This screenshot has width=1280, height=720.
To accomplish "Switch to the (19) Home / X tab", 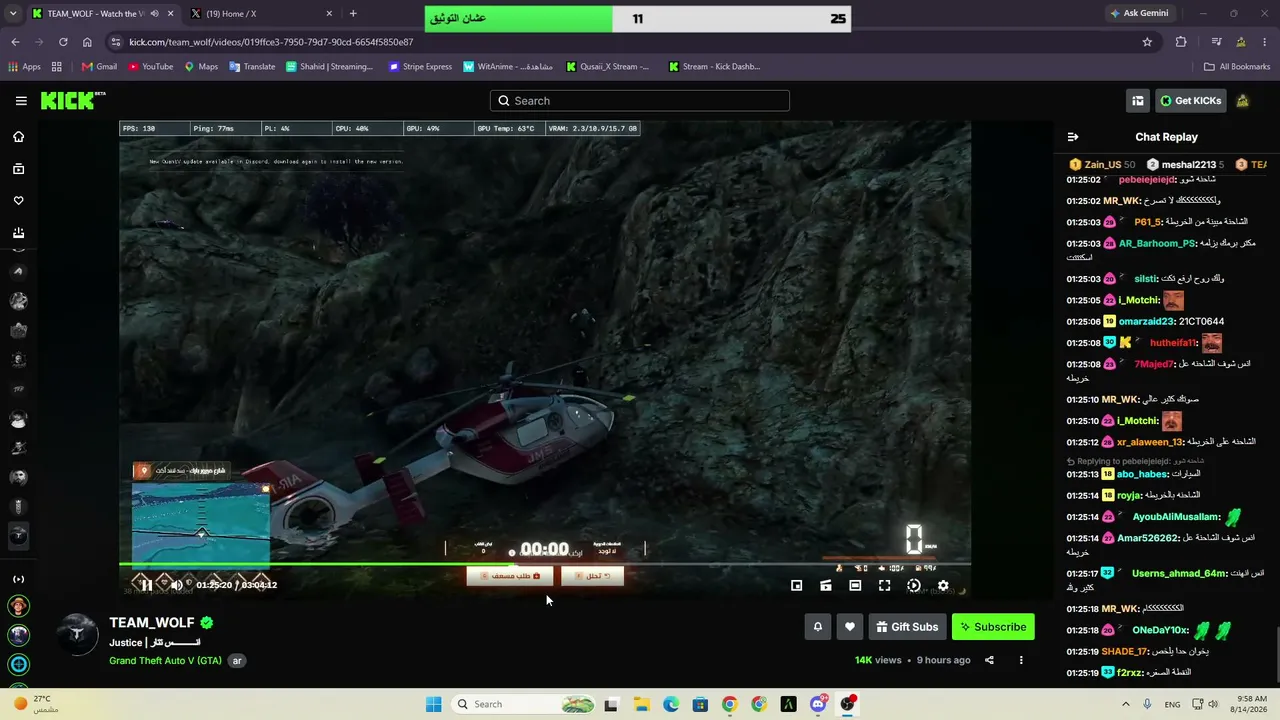I will point(262,14).
